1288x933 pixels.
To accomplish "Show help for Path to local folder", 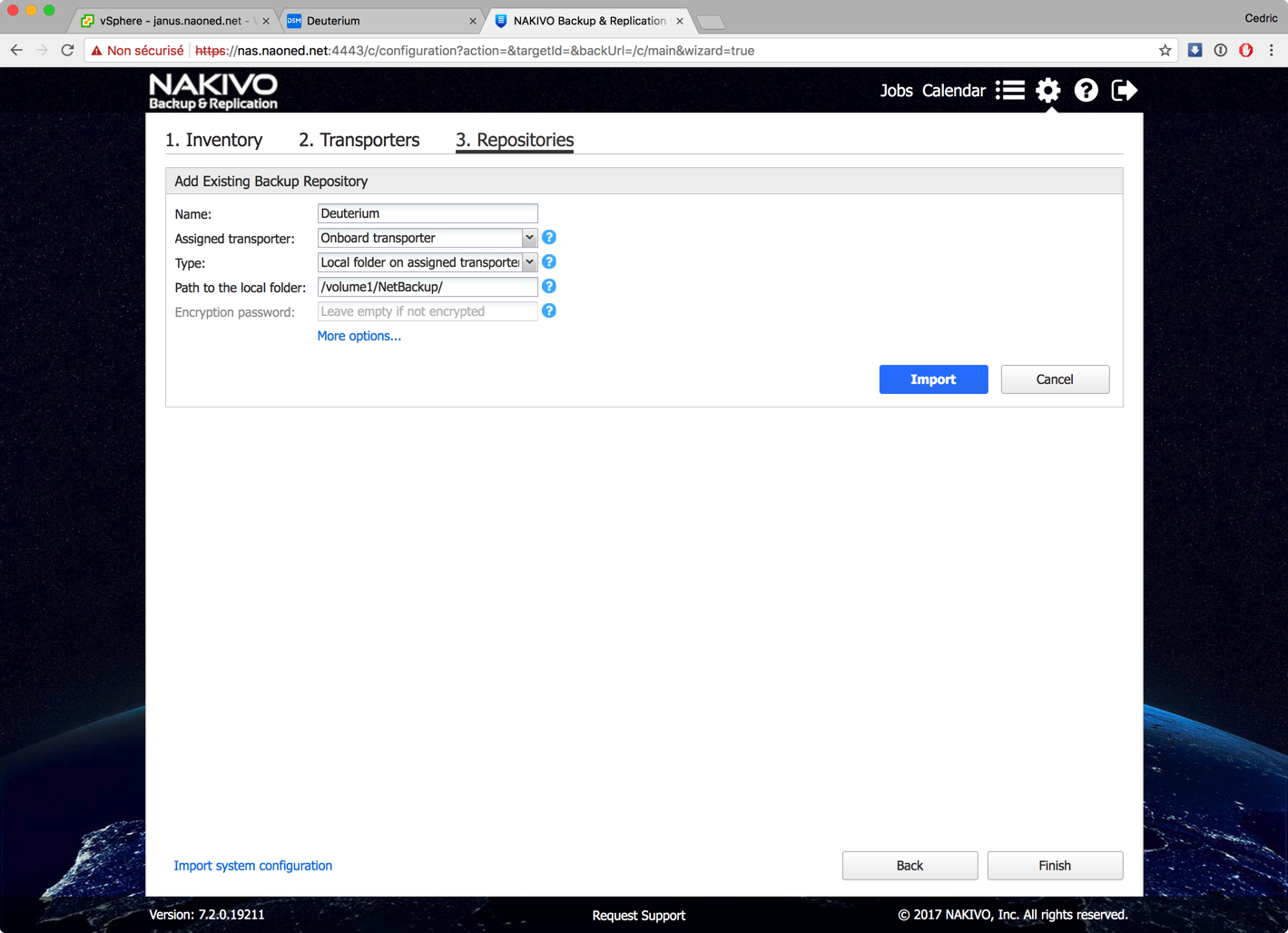I will (549, 287).
